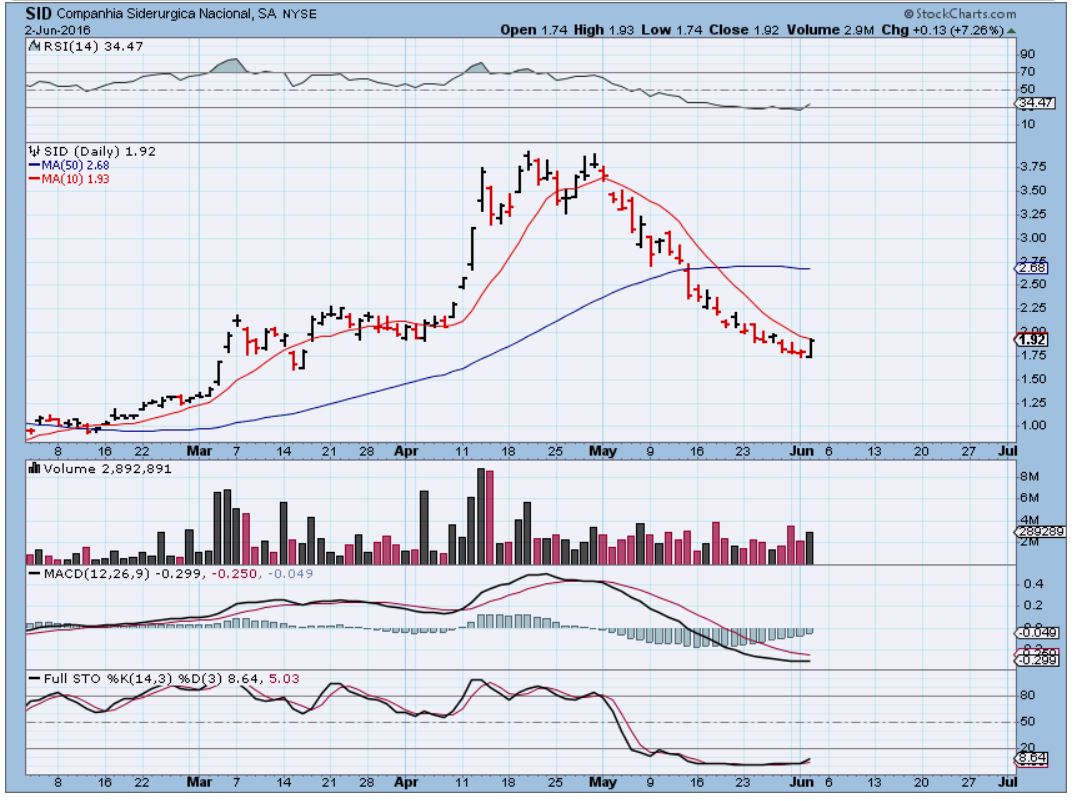The width and height of the screenshot is (1077, 801).
Task: Click the 'Apr' label on price chart axis
Action: [x=406, y=451]
